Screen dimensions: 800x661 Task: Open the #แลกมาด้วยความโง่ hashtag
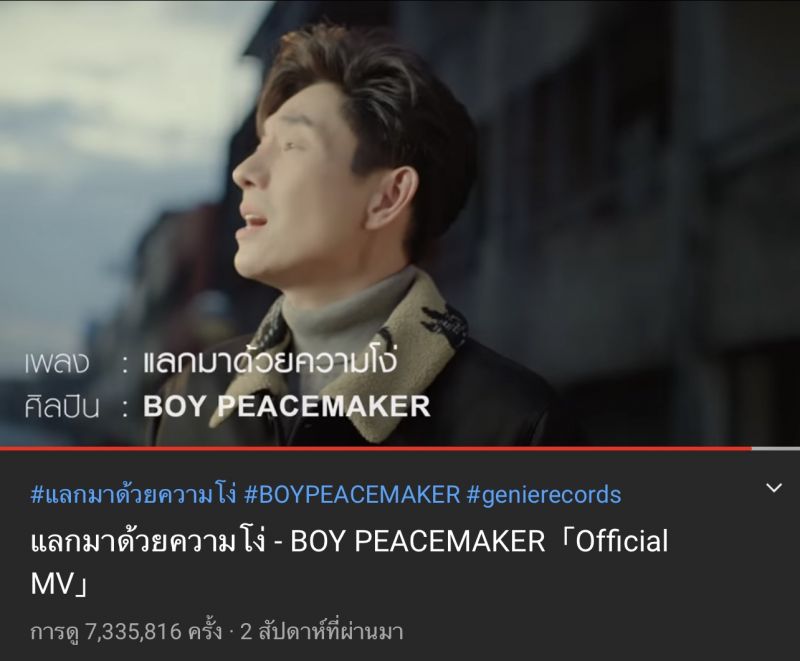click(134, 495)
